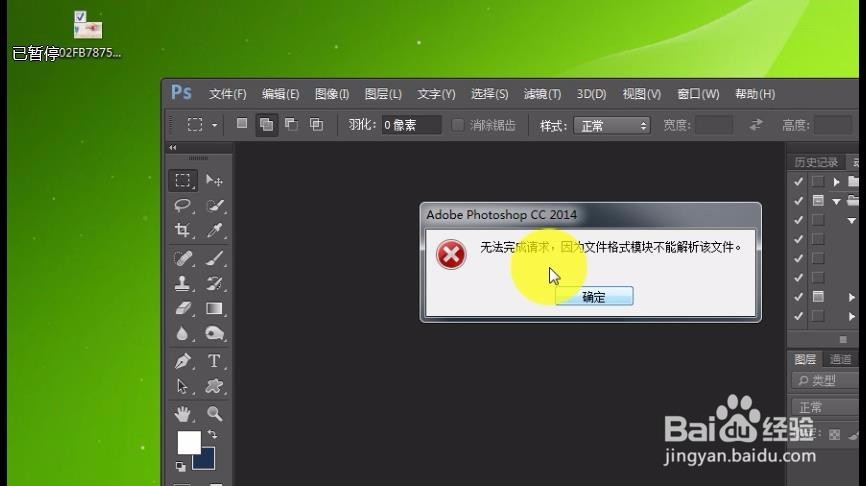Open the 3D(D) menu
Image resolution: width=866 pixels, height=486 pixels.
click(x=592, y=94)
